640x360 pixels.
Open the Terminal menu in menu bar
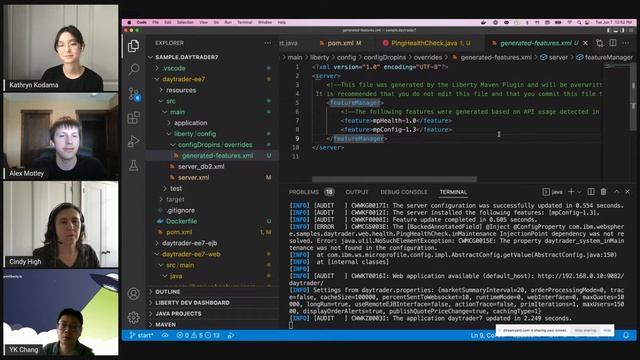[x=245, y=22]
